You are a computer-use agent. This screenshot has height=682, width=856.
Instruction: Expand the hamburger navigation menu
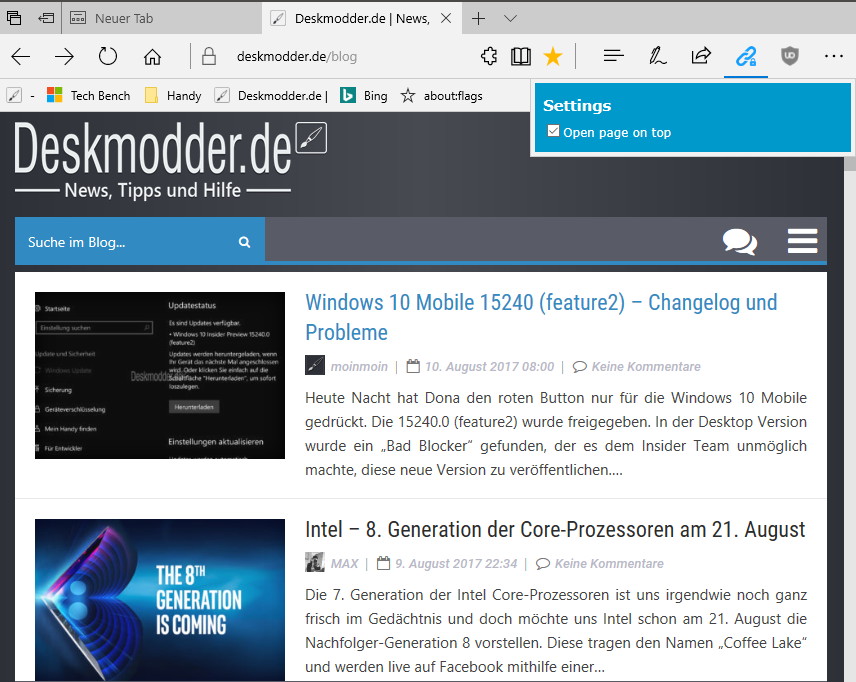pos(802,241)
